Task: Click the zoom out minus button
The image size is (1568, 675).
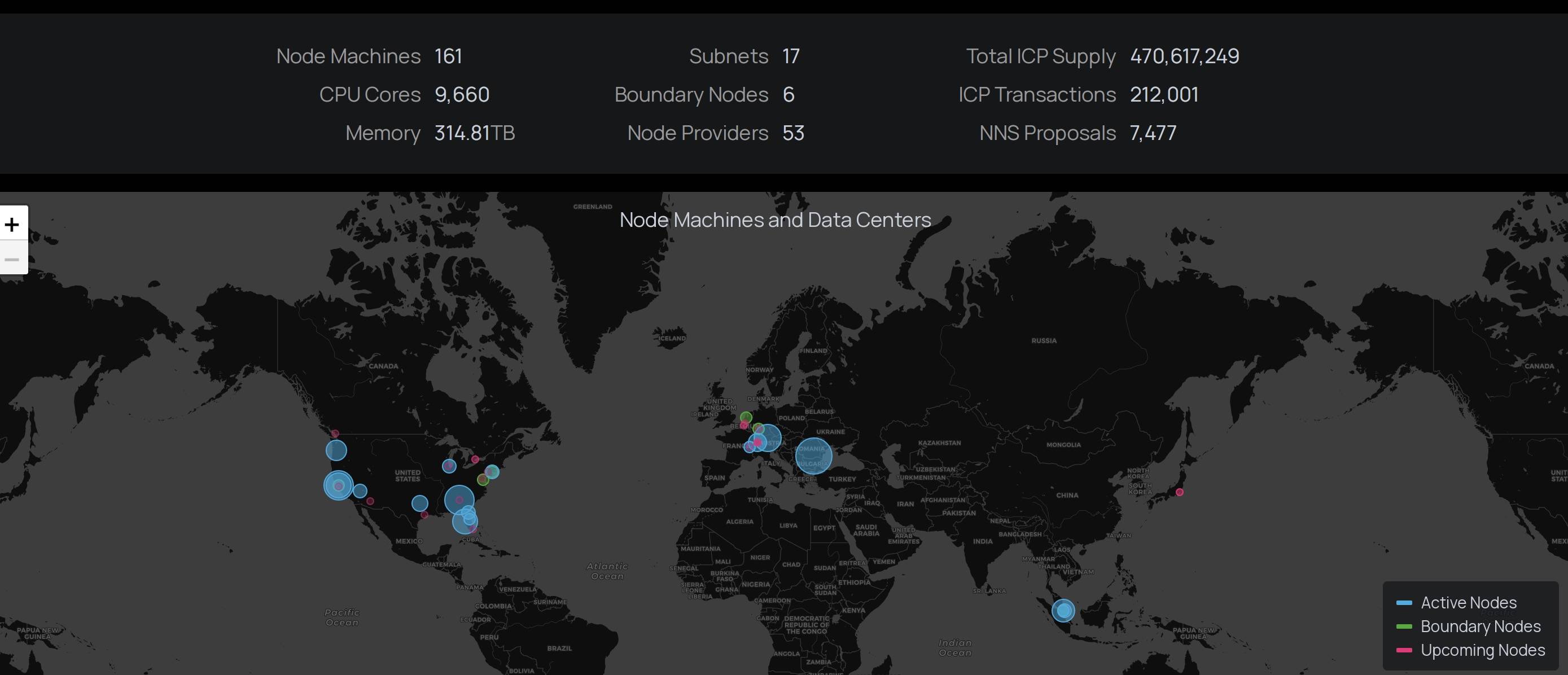Action: pos(12,259)
